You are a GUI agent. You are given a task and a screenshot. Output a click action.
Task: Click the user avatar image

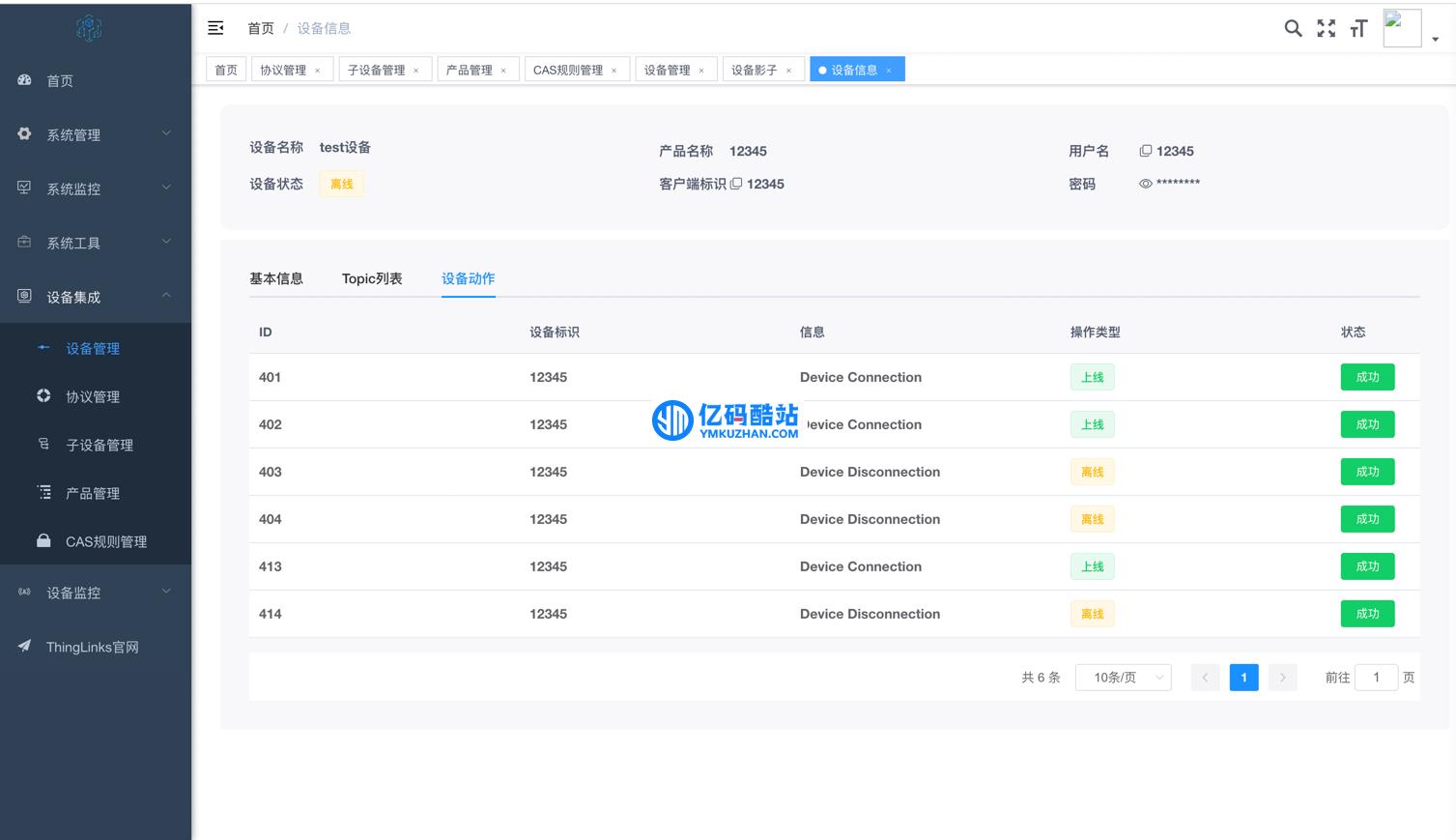[x=1402, y=28]
